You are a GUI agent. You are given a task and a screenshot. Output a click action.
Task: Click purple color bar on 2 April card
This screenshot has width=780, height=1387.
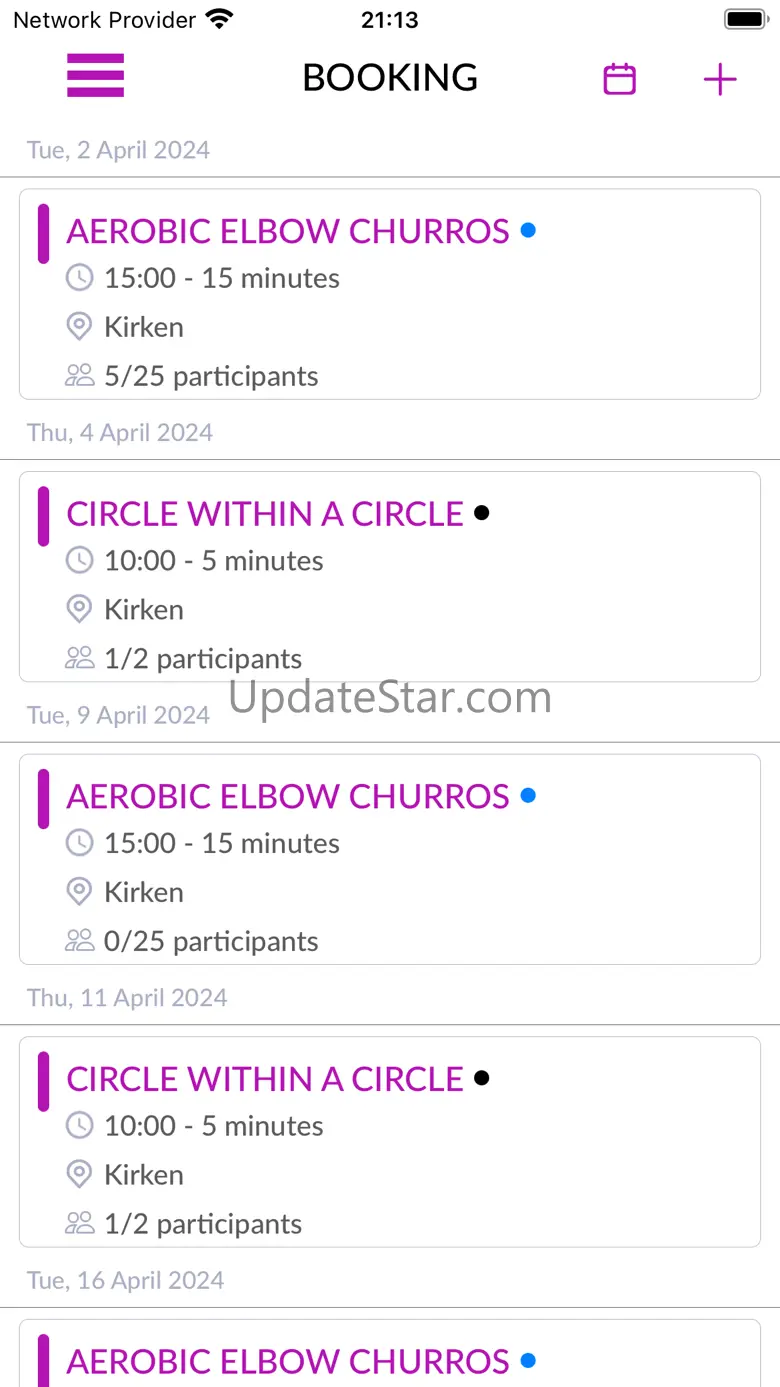click(43, 234)
